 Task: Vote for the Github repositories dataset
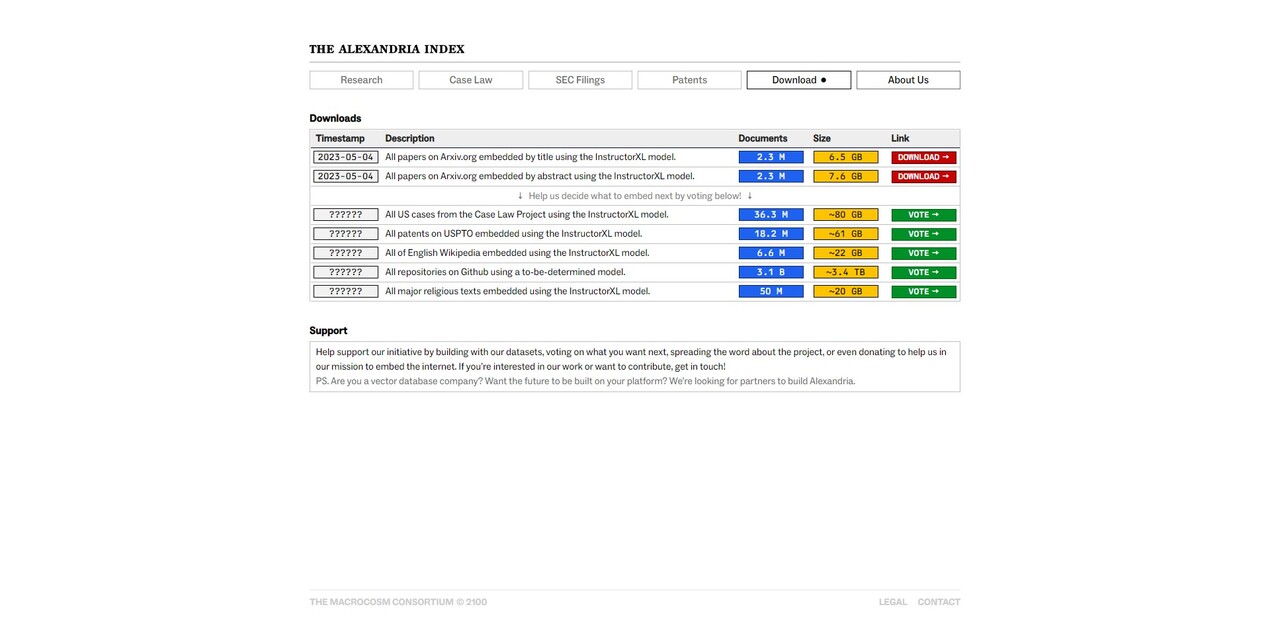922,271
